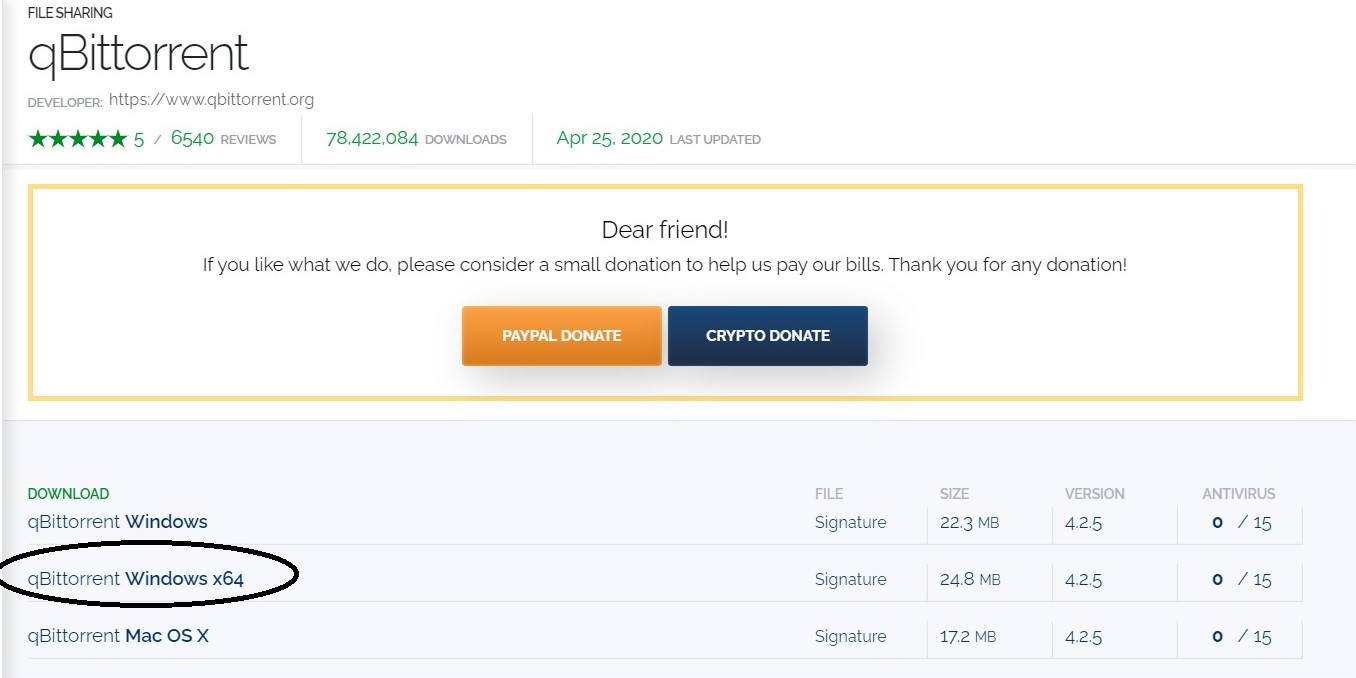Click the 24.8 MB size value

click(x=970, y=579)
